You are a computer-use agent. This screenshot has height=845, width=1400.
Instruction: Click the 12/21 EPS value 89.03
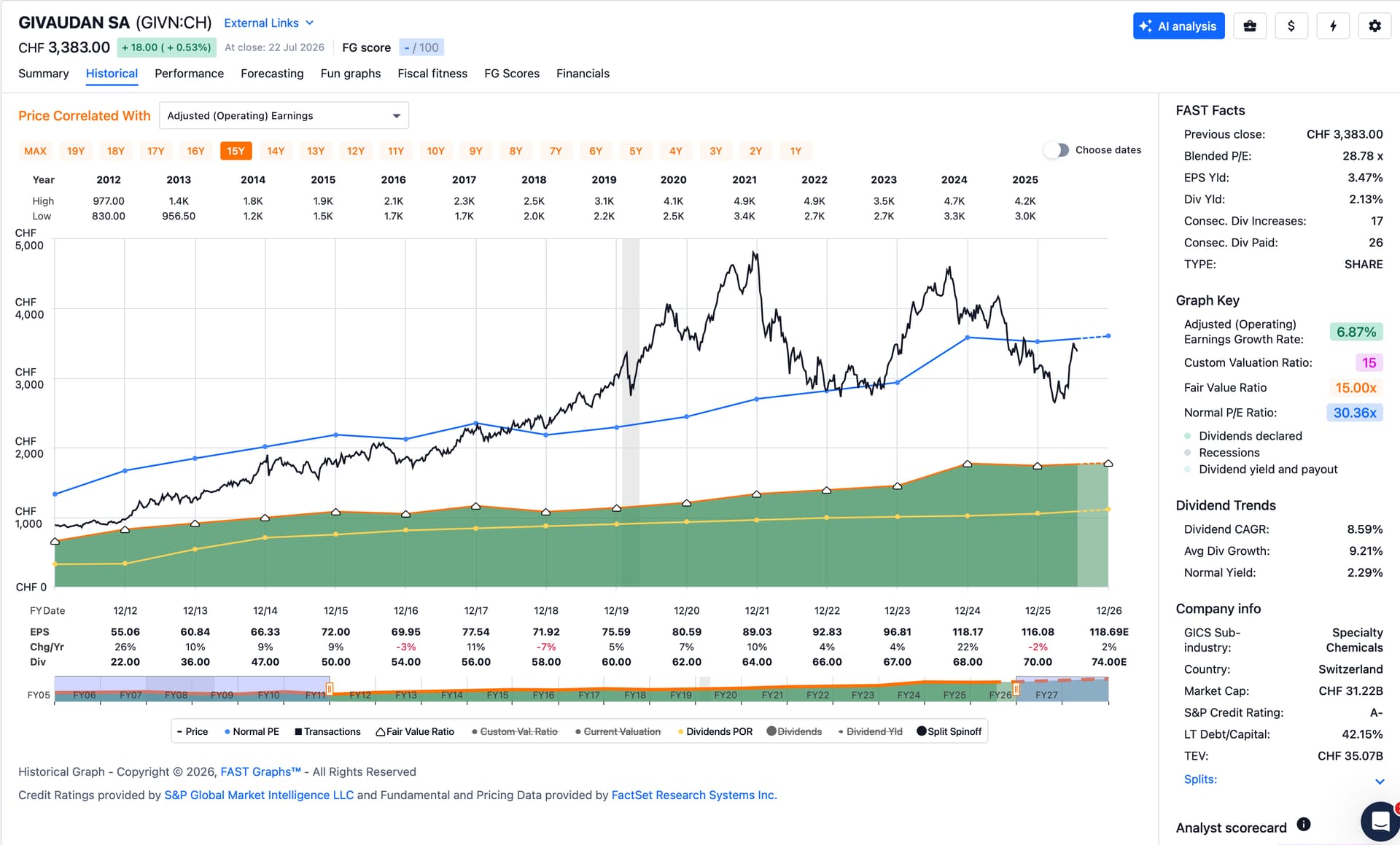[x=757, y=632]
